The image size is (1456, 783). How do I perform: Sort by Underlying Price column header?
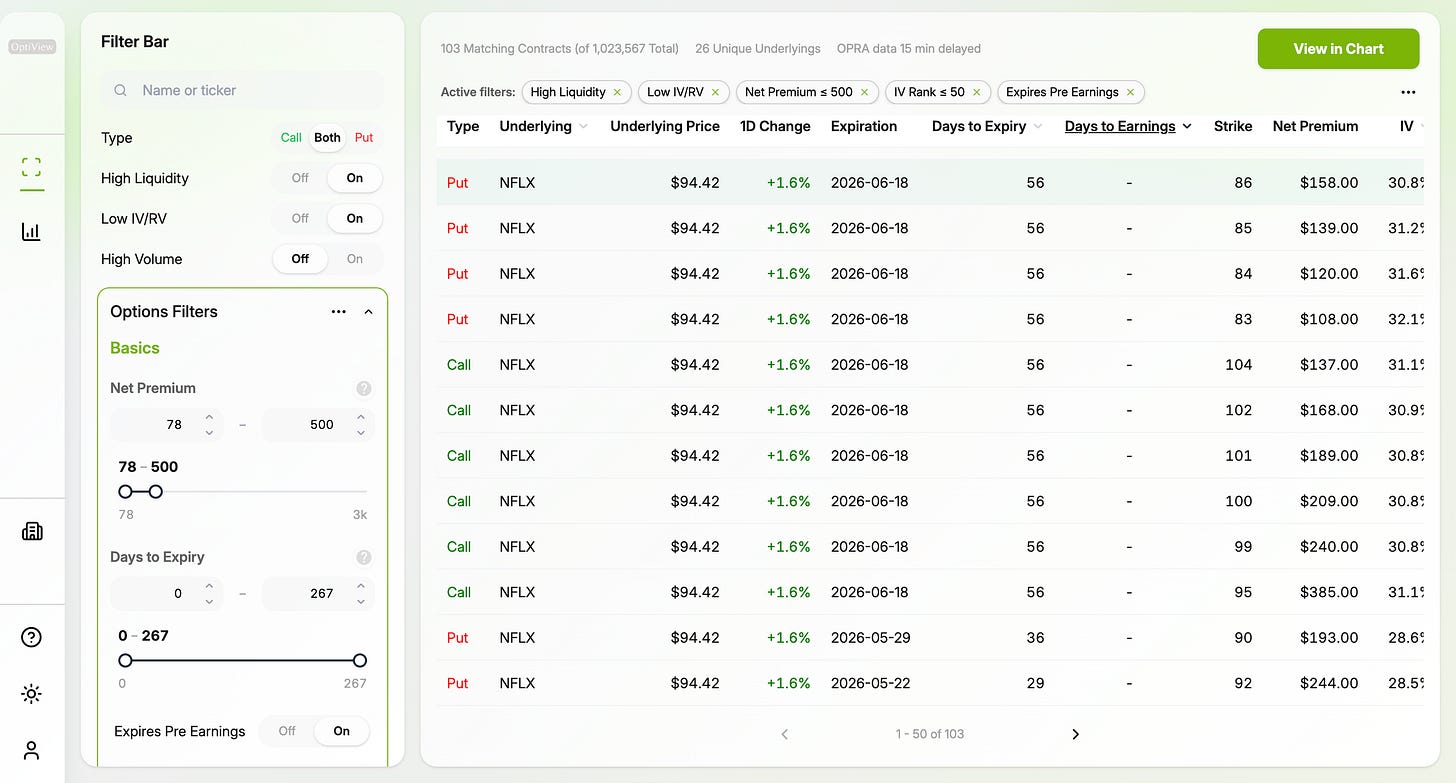click(x=665, y=127)
